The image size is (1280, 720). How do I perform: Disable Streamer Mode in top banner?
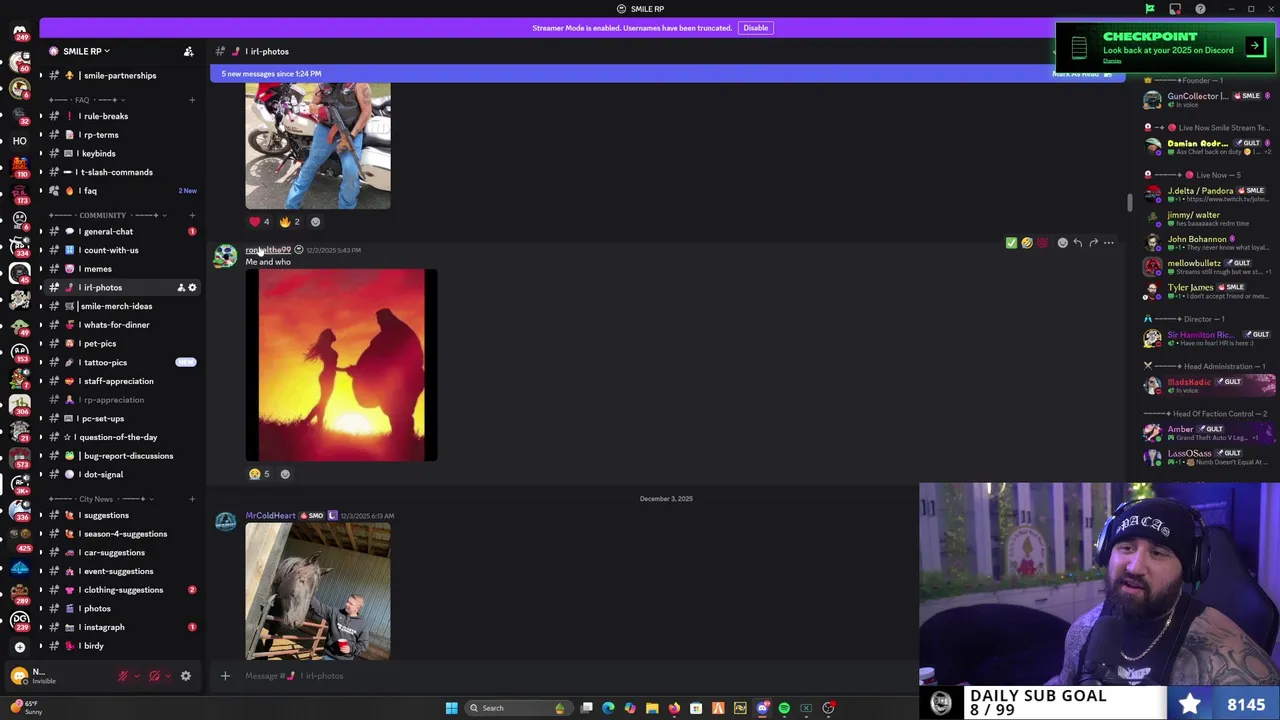(x=755, y=28)
